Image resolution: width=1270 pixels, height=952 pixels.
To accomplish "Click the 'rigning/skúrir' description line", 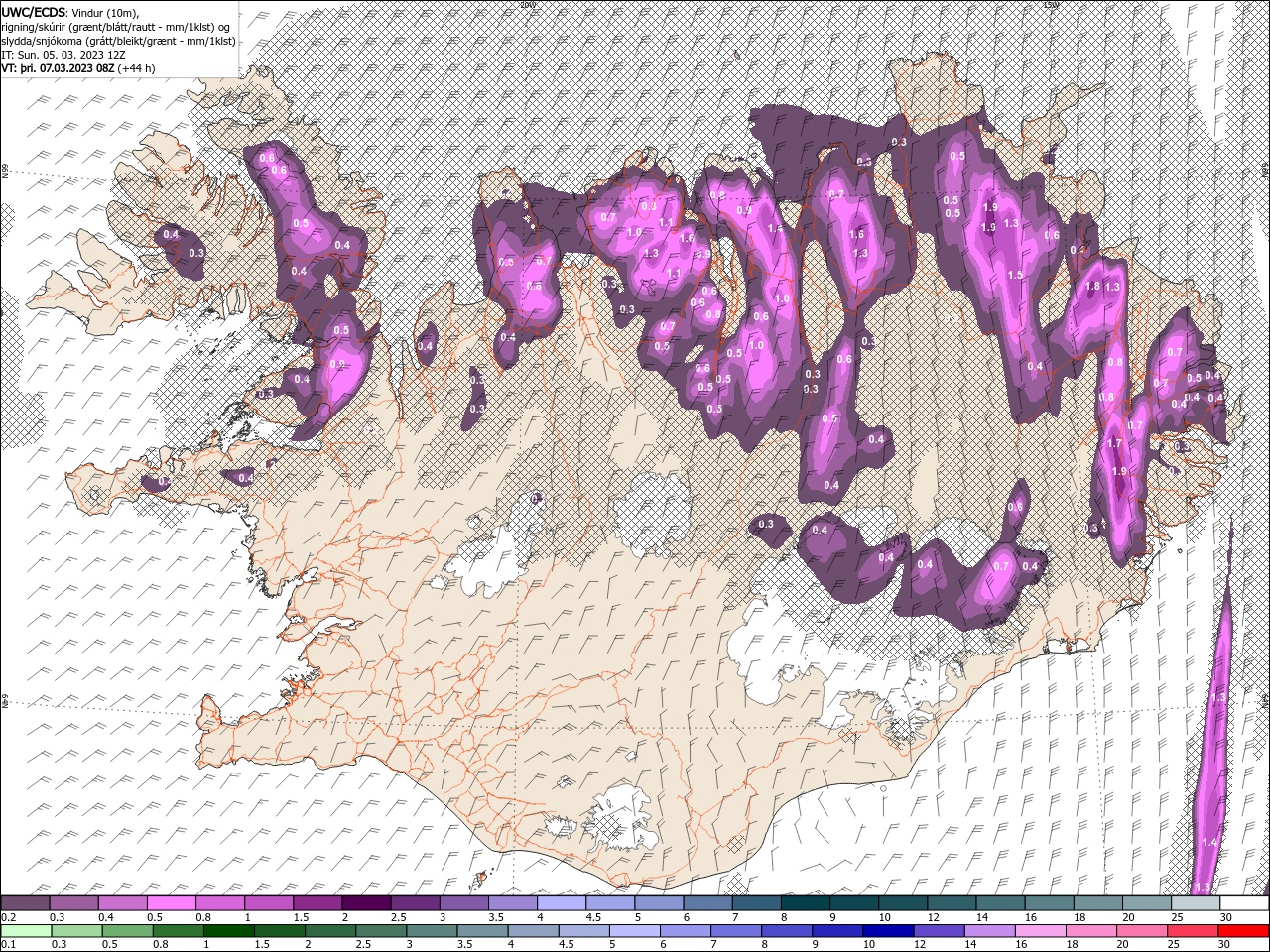I will click(x=115, y=26).
